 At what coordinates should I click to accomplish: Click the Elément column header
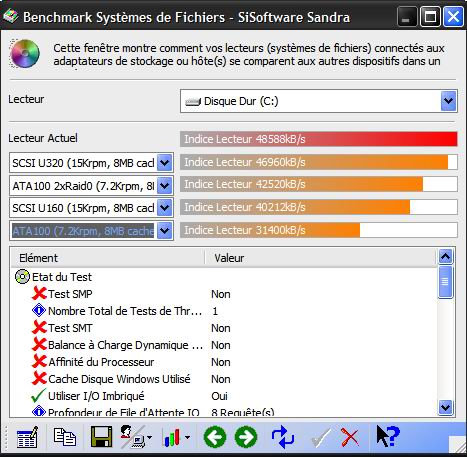pos(108,258)
